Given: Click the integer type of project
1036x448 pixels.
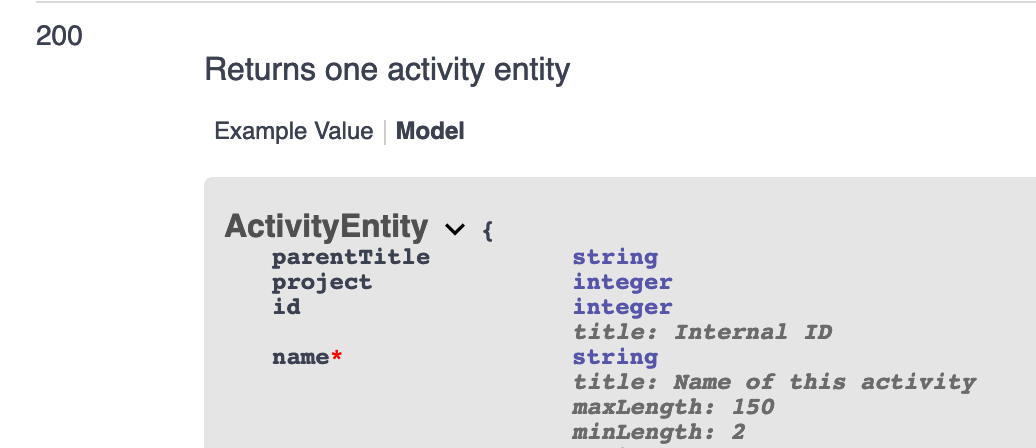Looking at the screenshot, I should [x=622, y=282].
